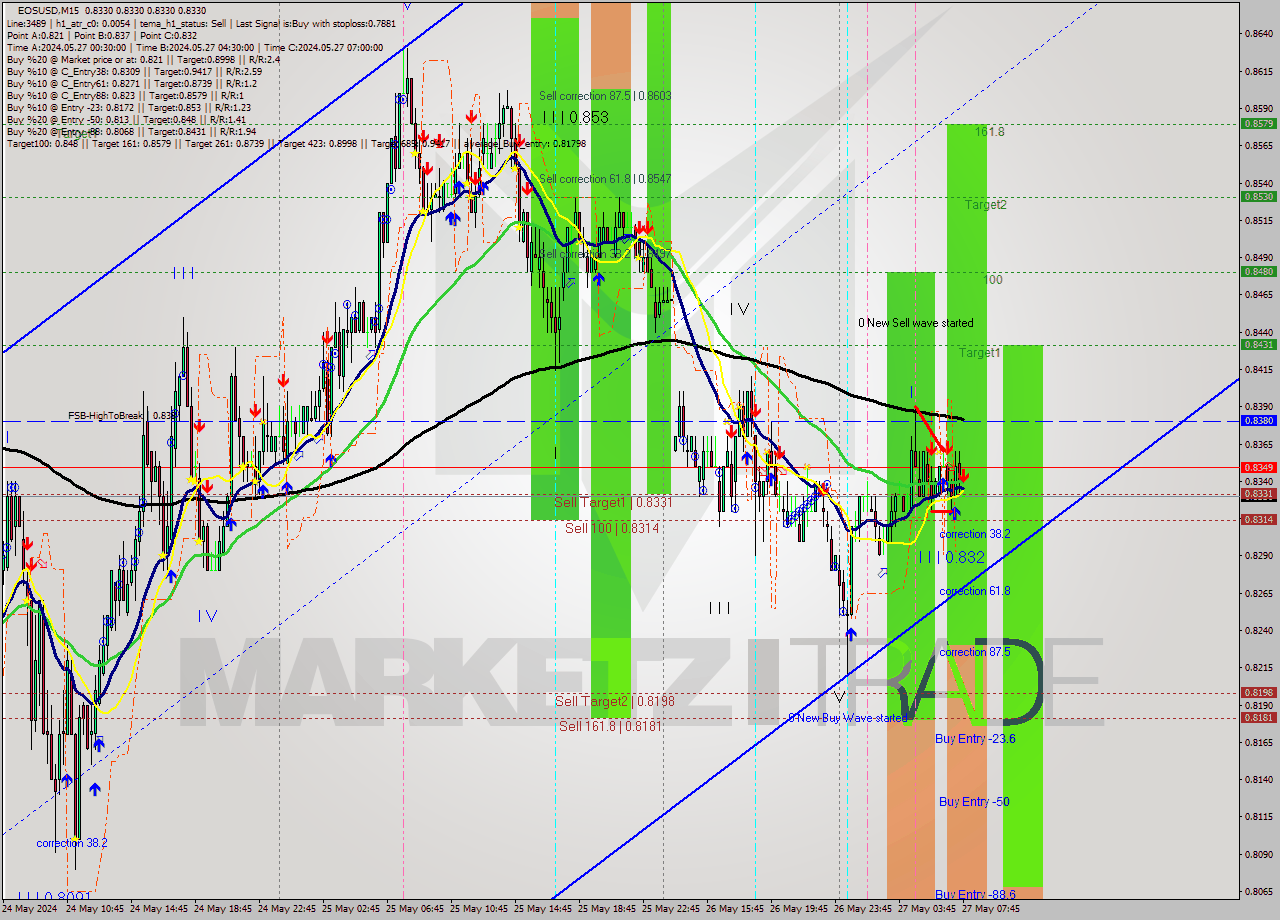1280x920 pixels.
Task: Select the '27 May 07:45' time label
Action: [992, 909]
